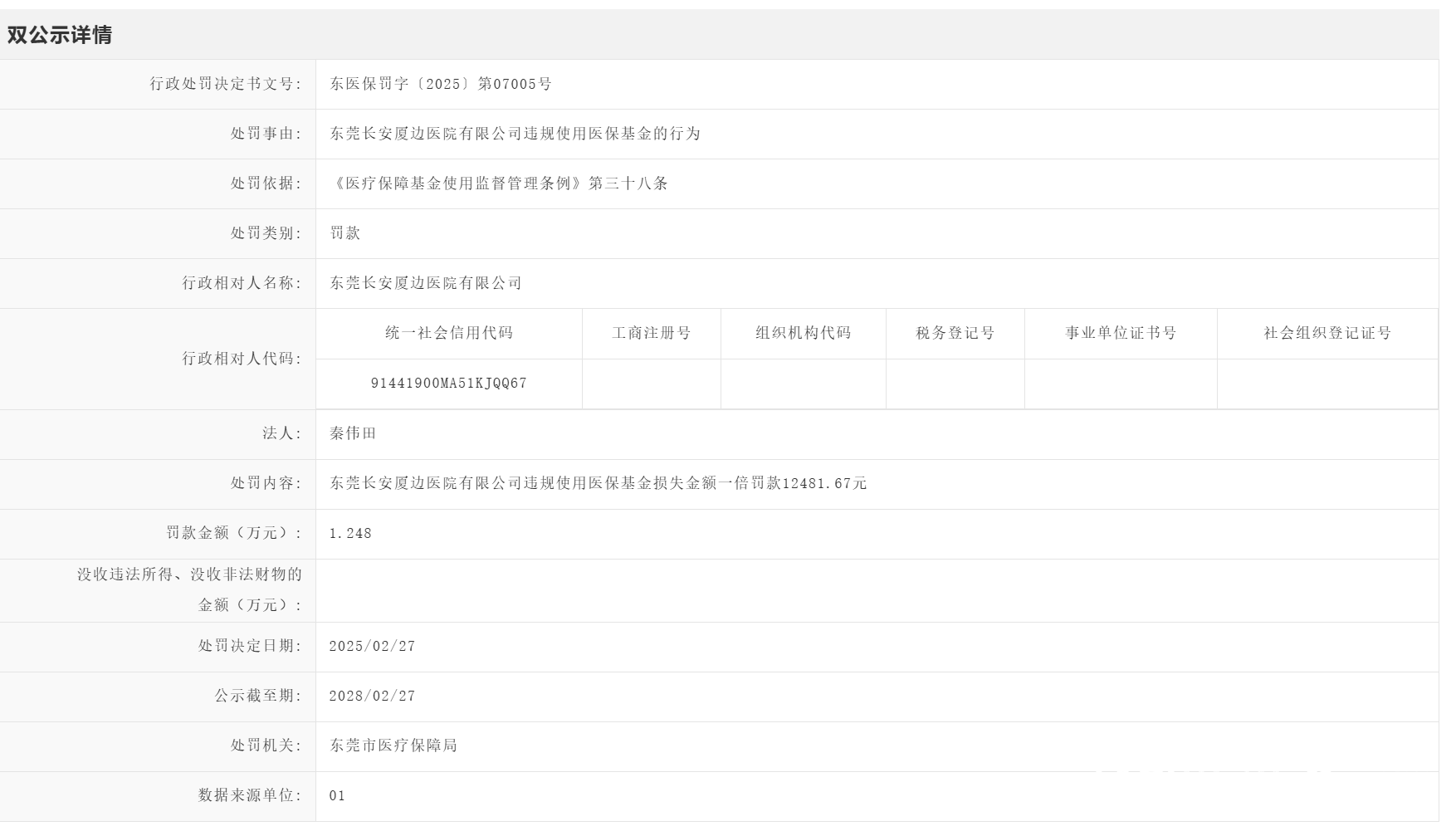Click the publicity deadline 2028/02/27
This screenshot has width=1456, height=831.
372,697
